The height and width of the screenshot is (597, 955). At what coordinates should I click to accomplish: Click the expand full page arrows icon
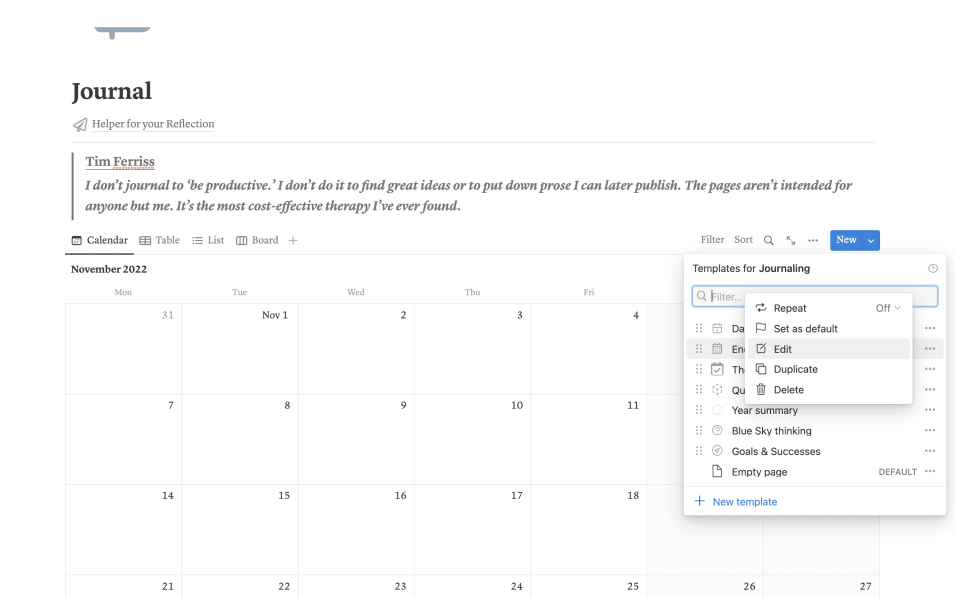[x=791, y=240]
